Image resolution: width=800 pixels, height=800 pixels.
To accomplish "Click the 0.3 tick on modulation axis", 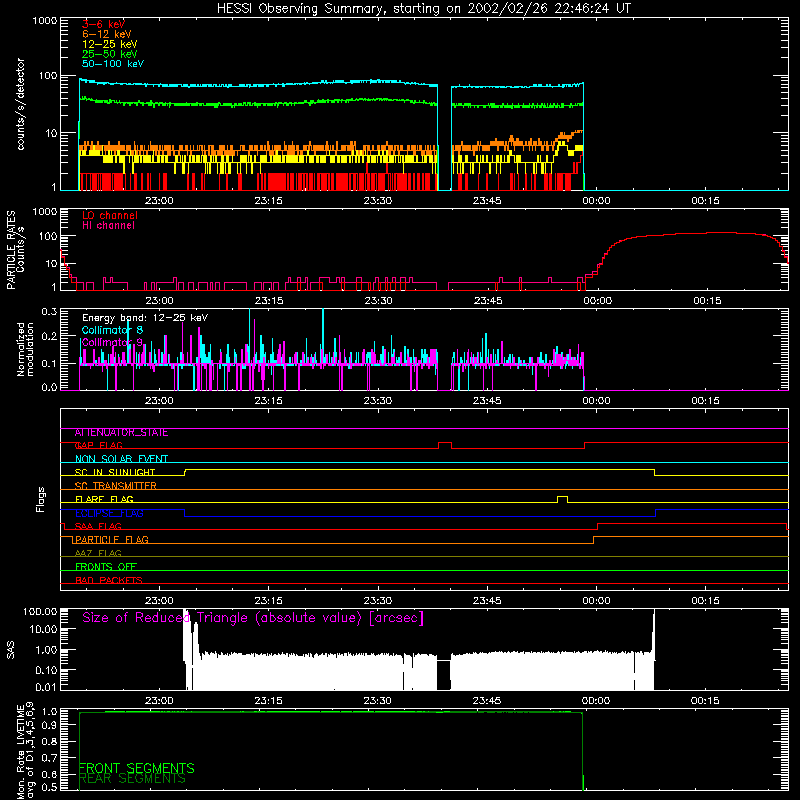I will click(49, 311).
